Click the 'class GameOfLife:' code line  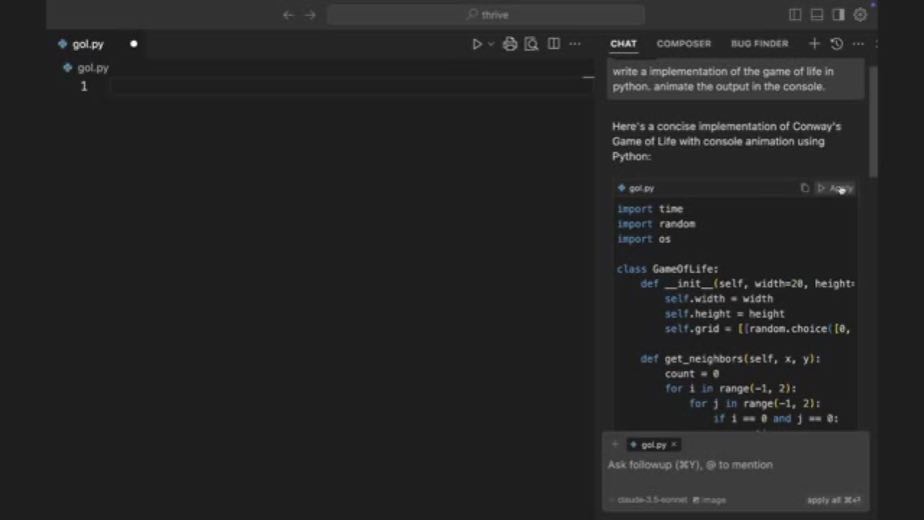(x=667, y=269)
